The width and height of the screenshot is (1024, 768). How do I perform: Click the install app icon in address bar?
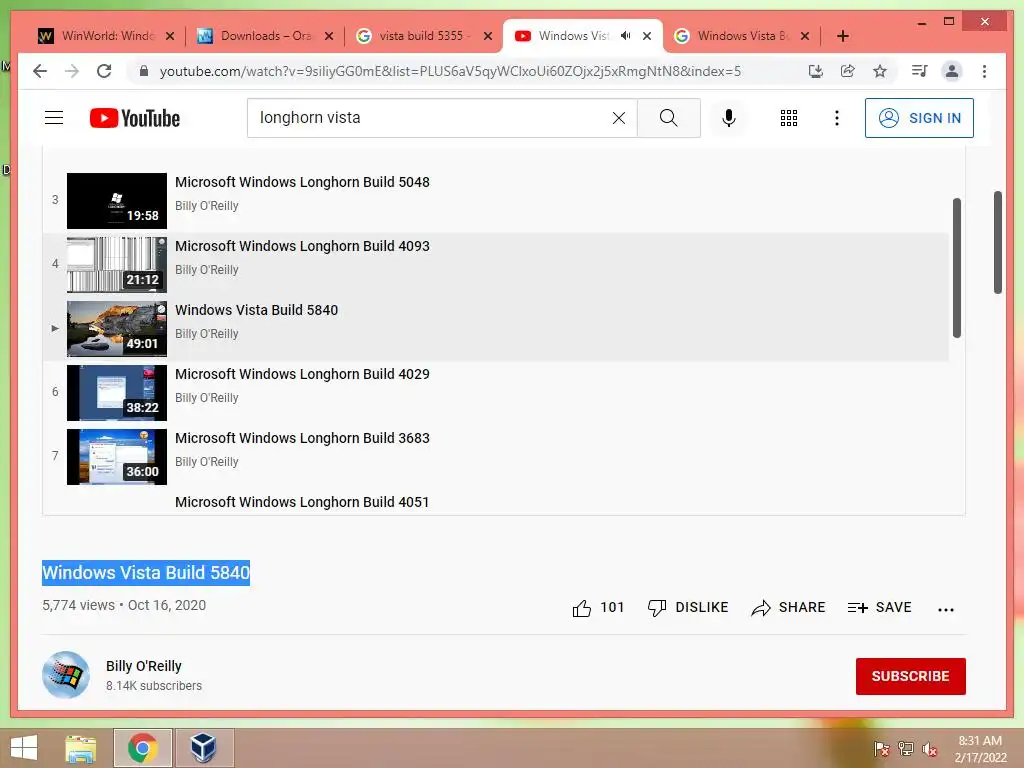click(x=816, y=71)
